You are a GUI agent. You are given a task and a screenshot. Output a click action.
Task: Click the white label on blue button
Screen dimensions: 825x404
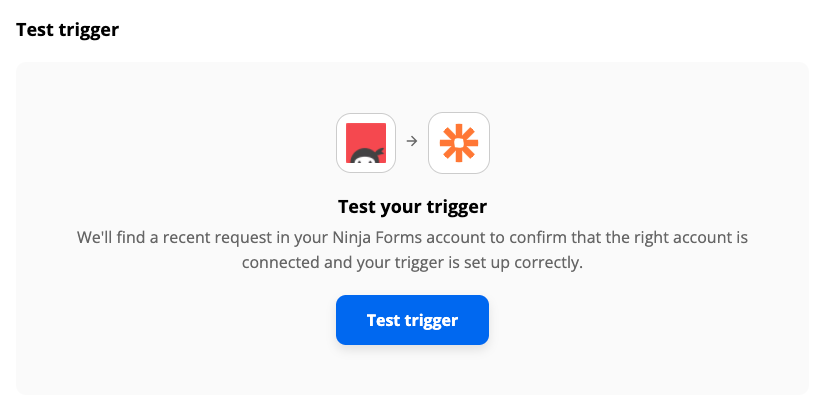point(412,320)
